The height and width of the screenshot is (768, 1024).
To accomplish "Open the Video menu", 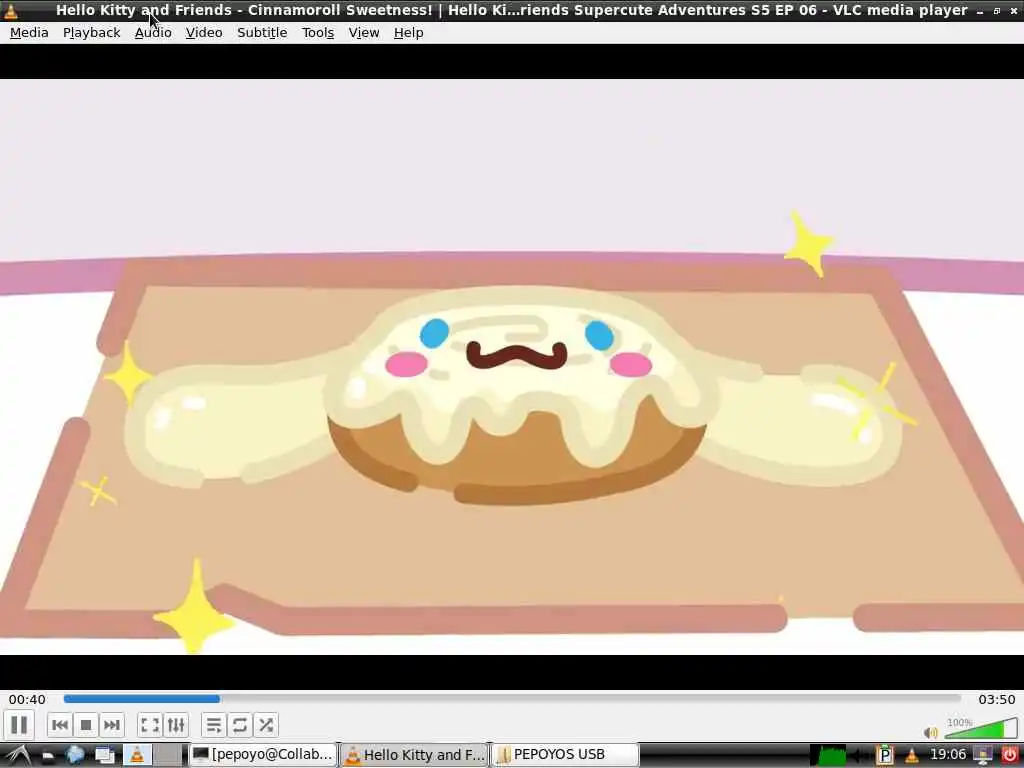I will [204, 33].
